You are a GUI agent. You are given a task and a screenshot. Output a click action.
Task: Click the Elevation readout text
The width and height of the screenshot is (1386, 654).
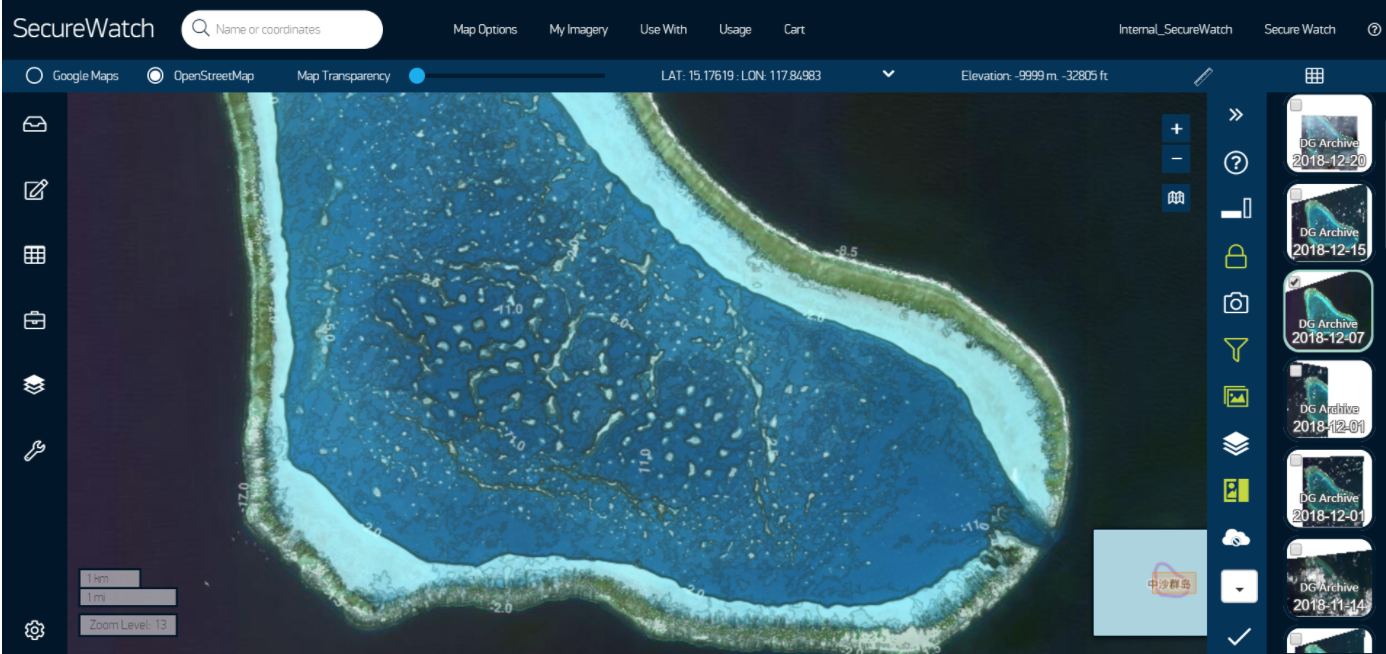tap(1034, 75)
